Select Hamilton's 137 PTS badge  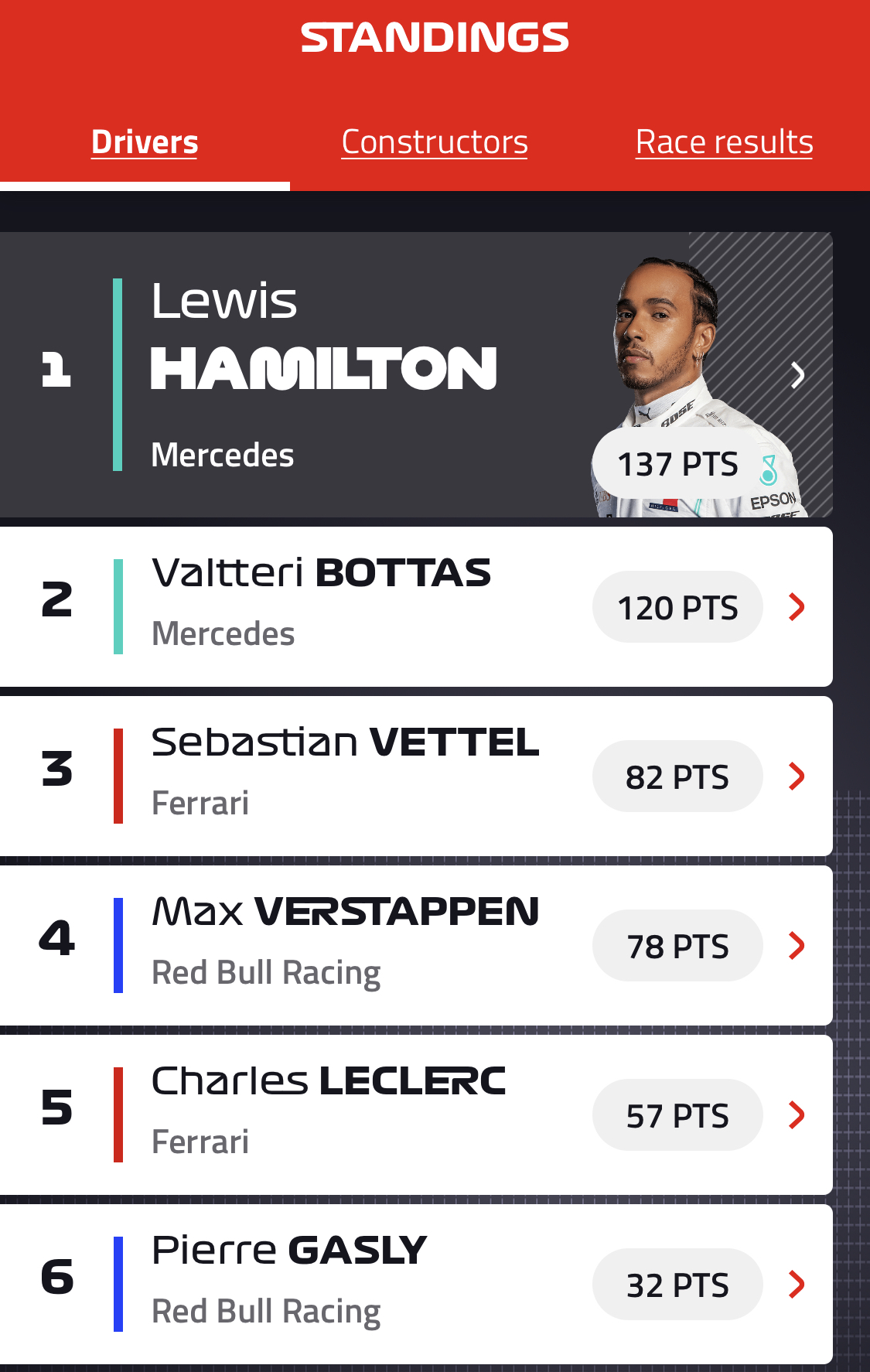coord(677,465)
